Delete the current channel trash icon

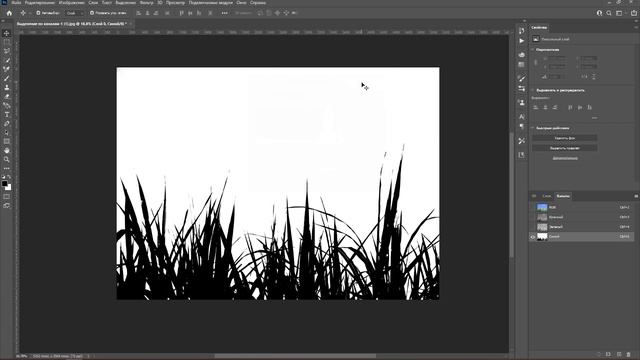coord(629,354)
